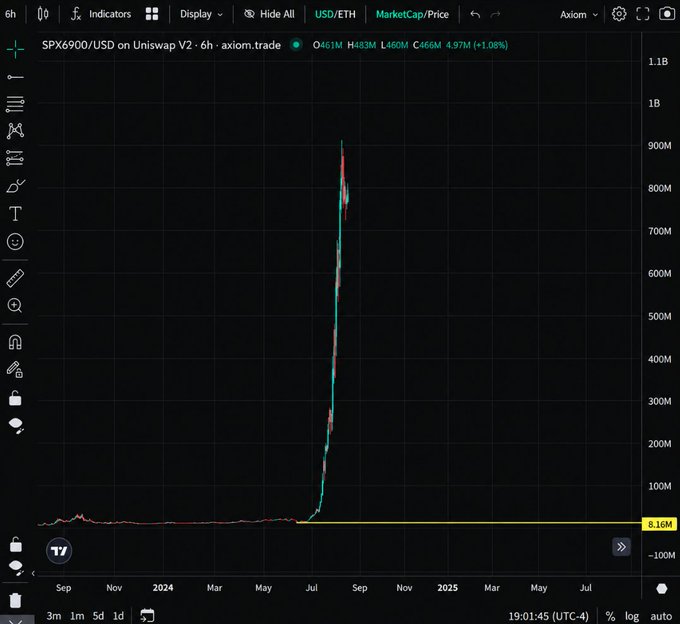Click the hexagon icon below price axis
This screenshot has height=624, width=680.
662,588
